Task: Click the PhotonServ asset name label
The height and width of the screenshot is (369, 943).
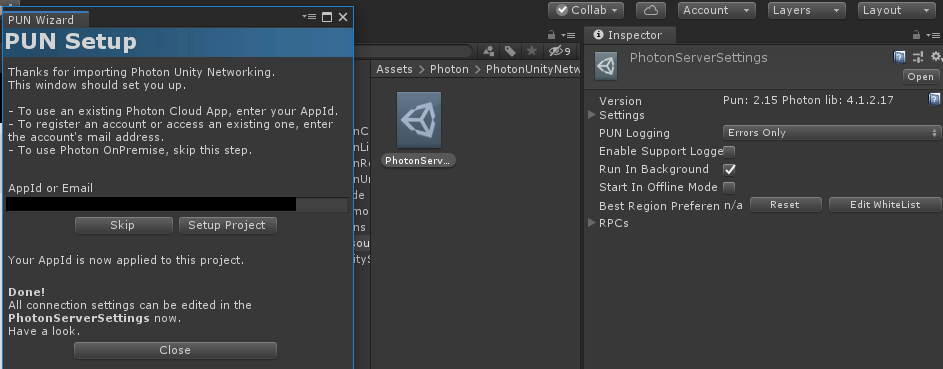Action: pyautogui.click(x=419, y=160)
